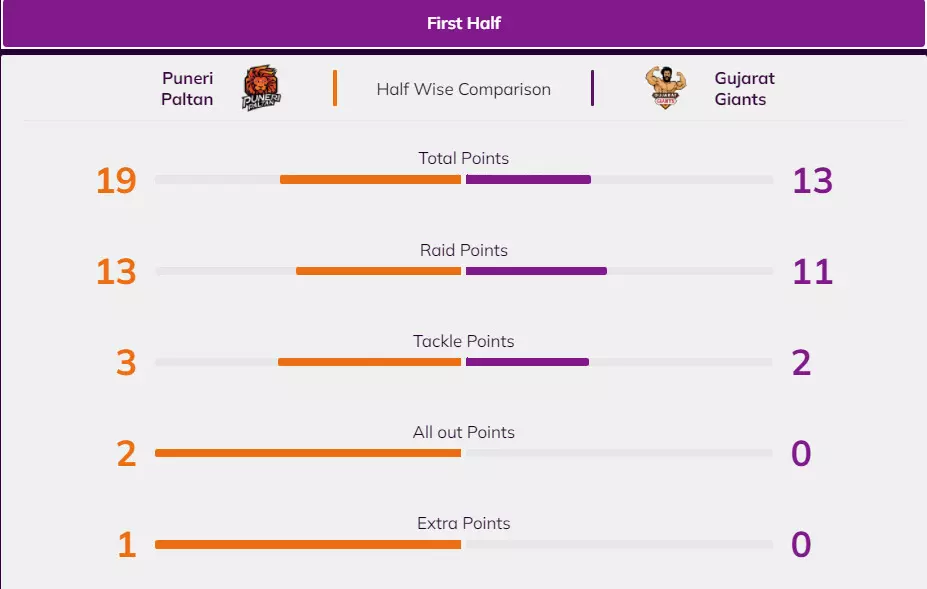
Task: Click the Gujarat Giants team name
Action: coord(744,89)
